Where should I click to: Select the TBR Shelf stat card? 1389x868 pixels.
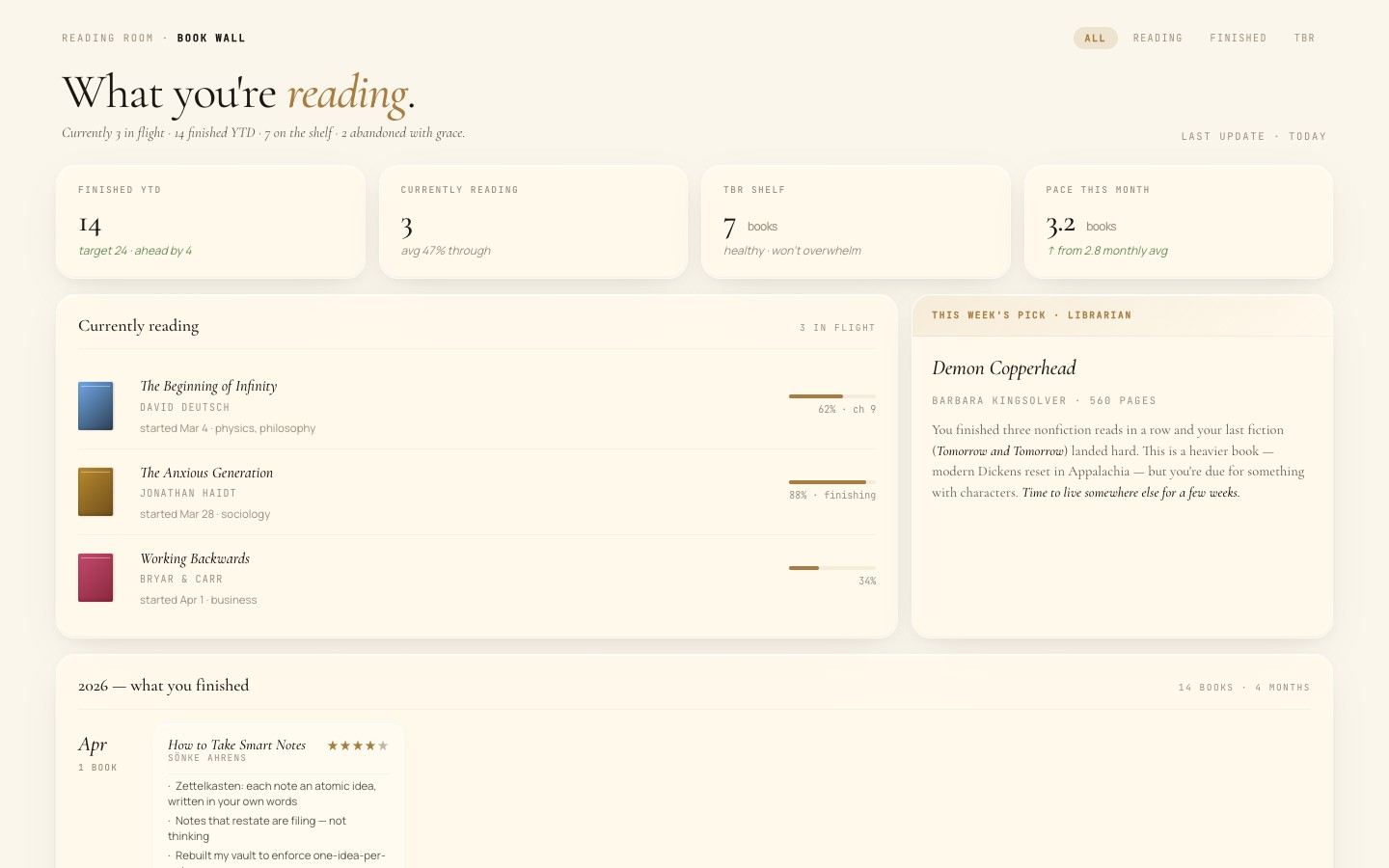tap(856, 222)
